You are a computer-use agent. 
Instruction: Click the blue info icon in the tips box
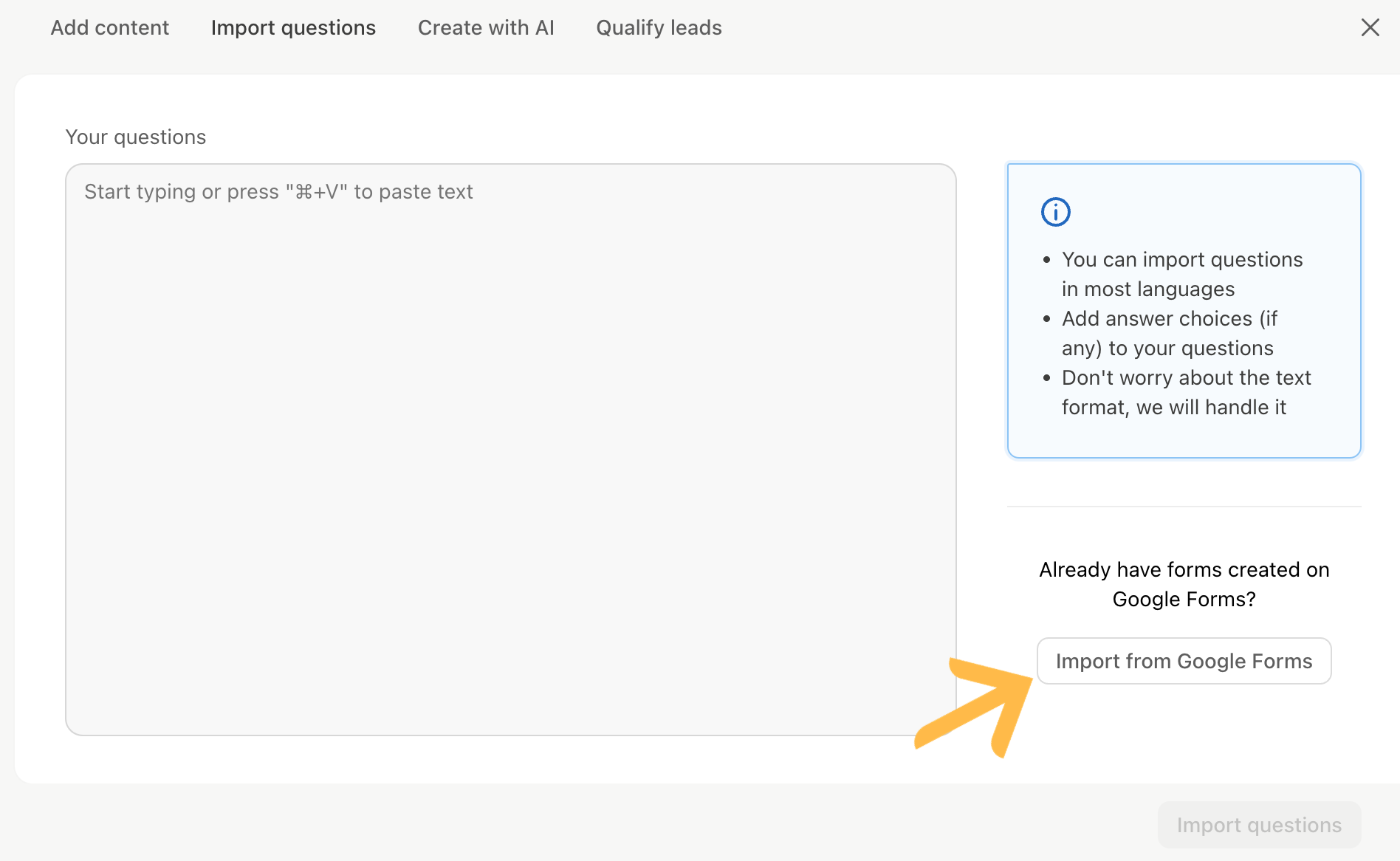pos(1055,212)
